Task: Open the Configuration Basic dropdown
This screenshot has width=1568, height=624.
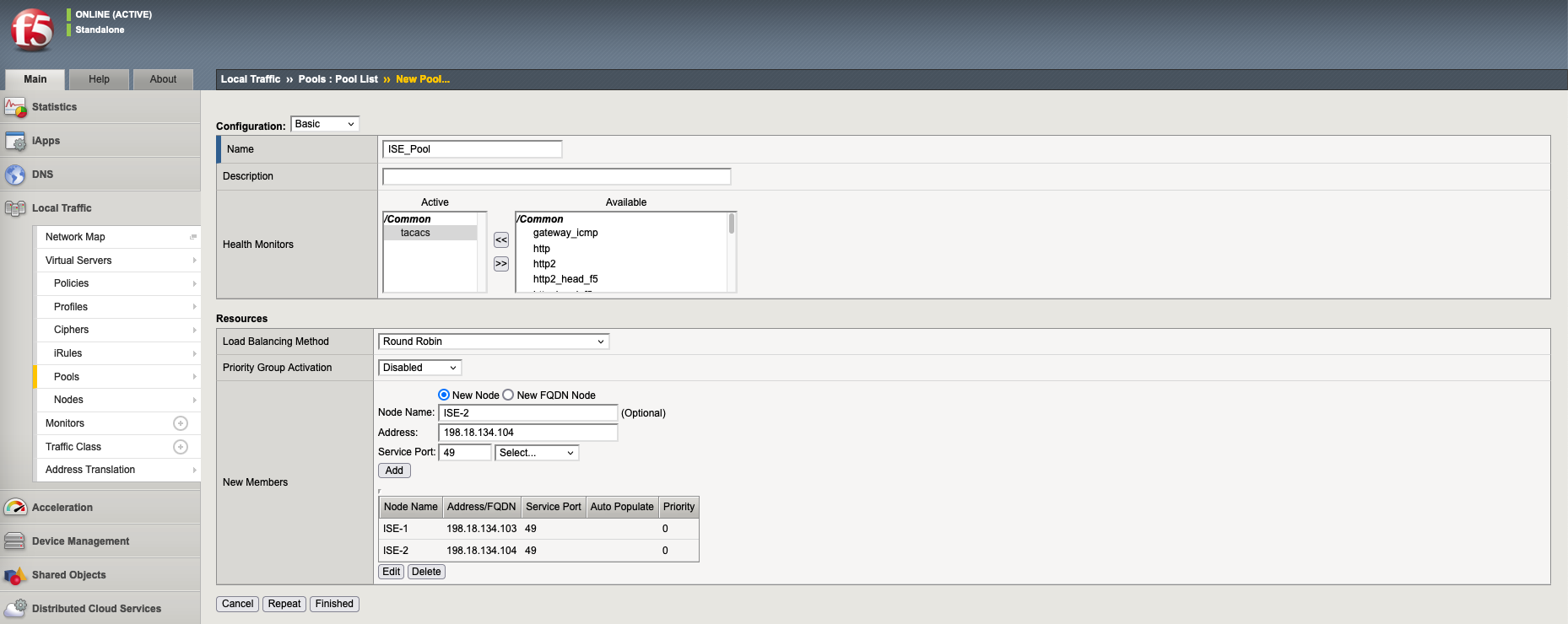Action: (325, 124)
